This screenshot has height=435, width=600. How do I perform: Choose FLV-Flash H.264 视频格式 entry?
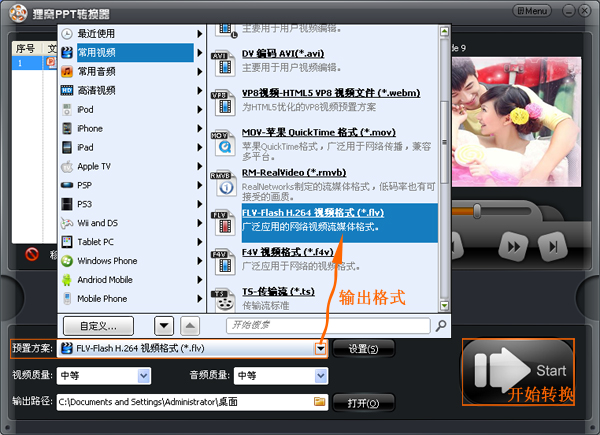340,223
